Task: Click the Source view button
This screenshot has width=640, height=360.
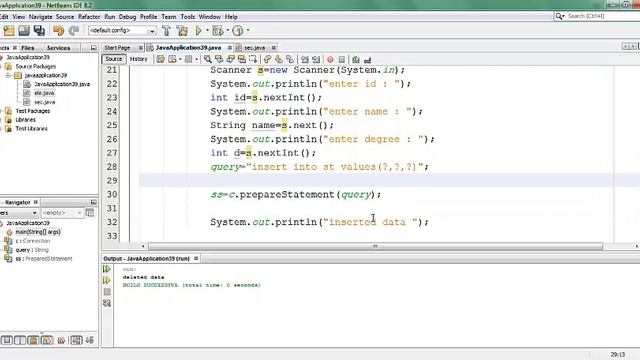Action: 113,59
